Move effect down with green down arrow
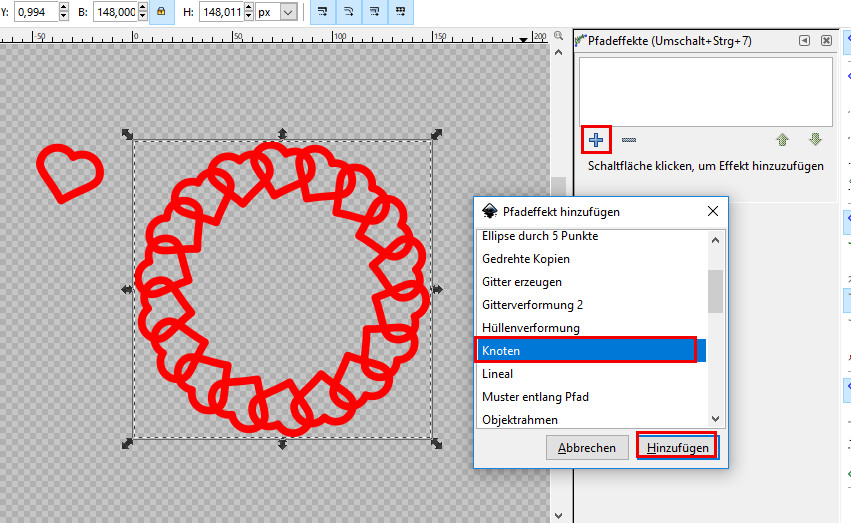This screenshot has width=851, height=523. 815,139
